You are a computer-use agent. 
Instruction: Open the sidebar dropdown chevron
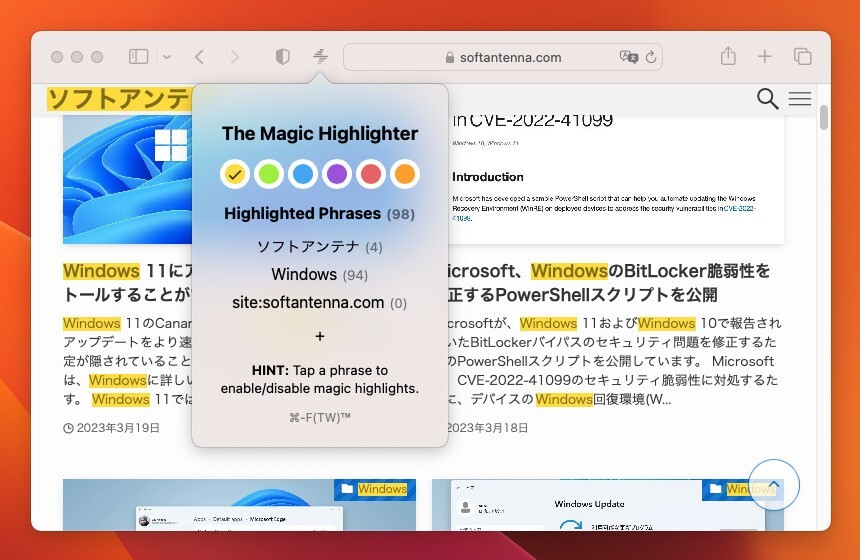point(167,57)
